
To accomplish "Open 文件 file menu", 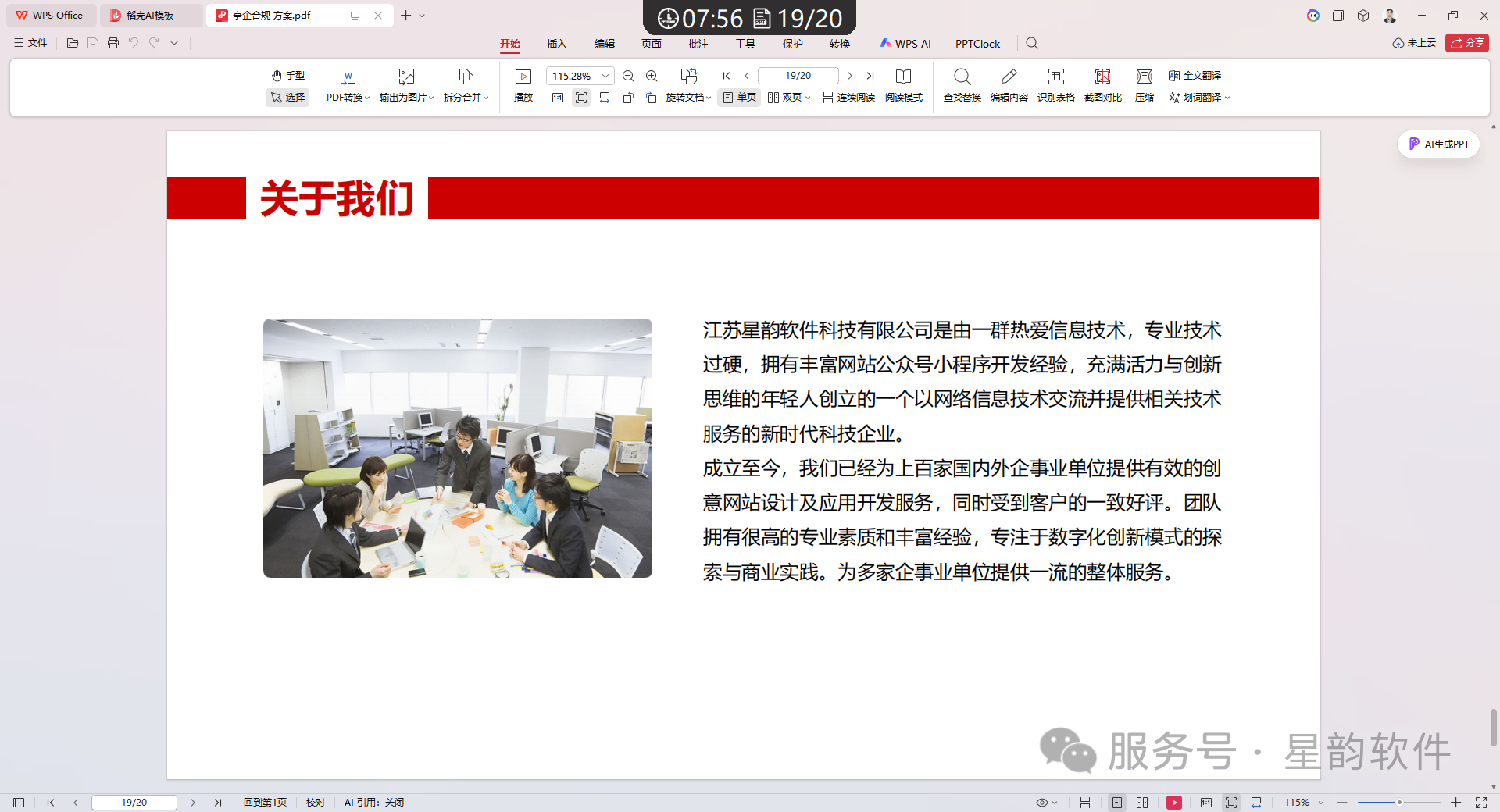I will tap(30, 43).
